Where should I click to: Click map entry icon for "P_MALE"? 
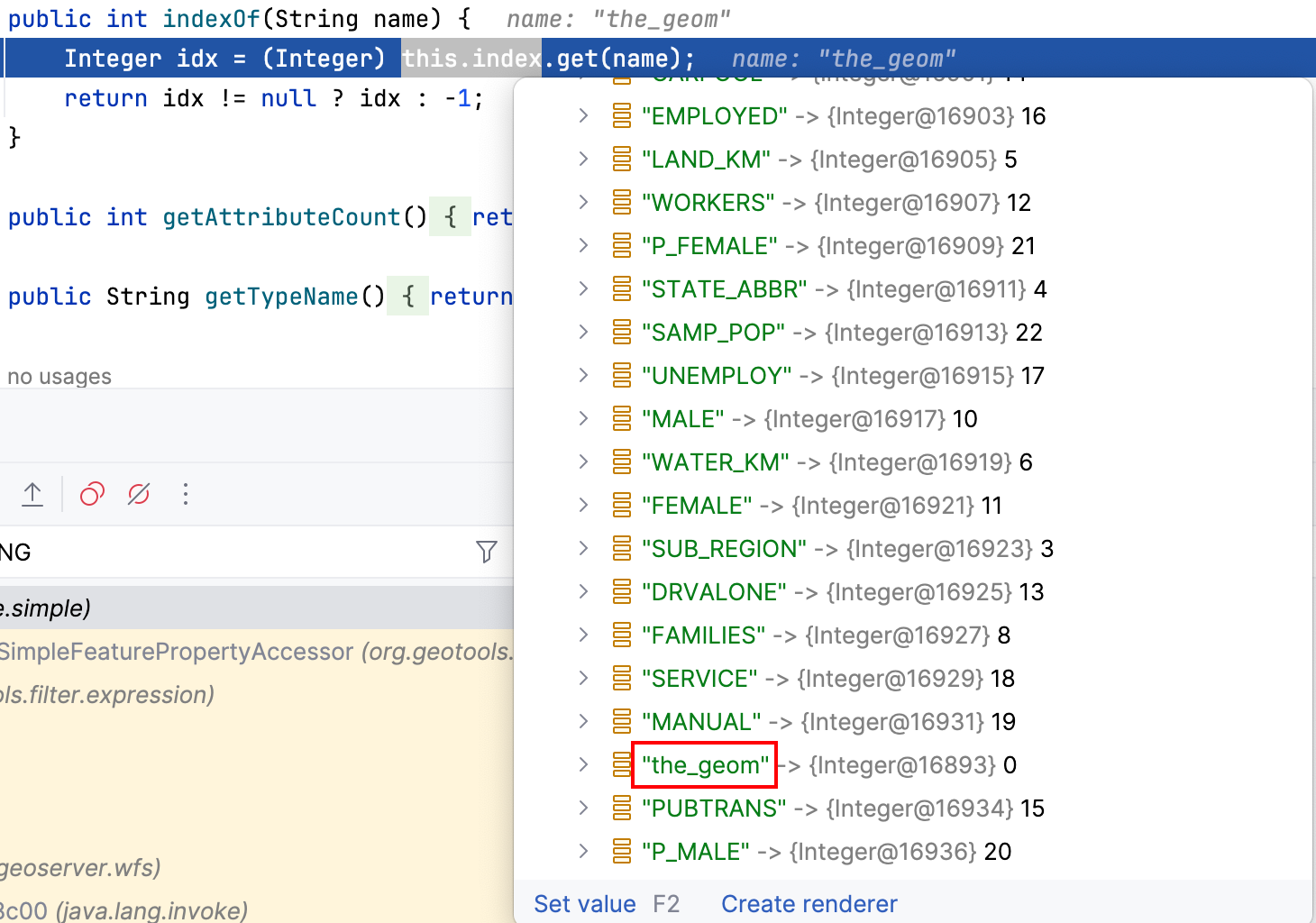(622, 852)
